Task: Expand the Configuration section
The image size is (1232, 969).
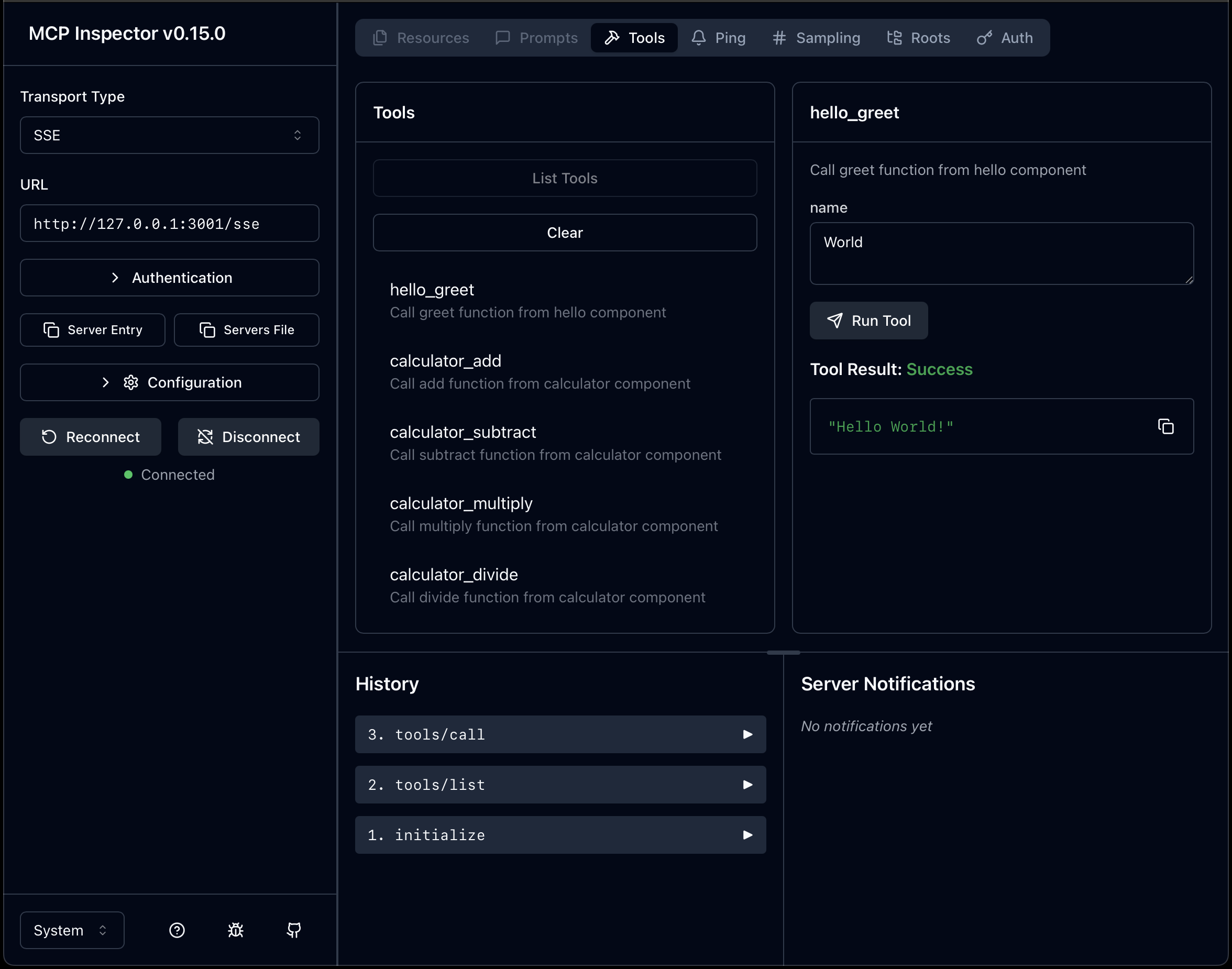Action: 169,382
